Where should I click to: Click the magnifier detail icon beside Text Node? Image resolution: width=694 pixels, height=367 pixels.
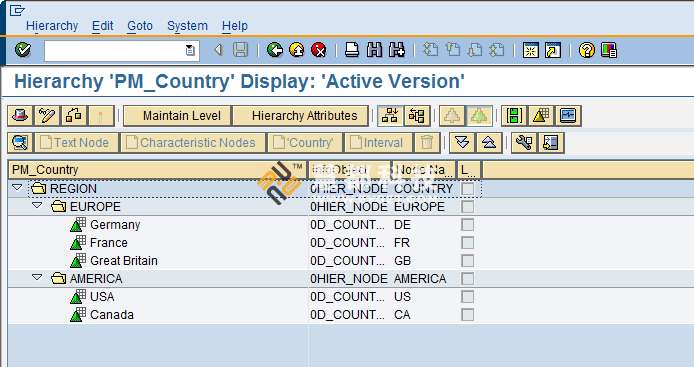pyautogui.click(x=20, y=143)
